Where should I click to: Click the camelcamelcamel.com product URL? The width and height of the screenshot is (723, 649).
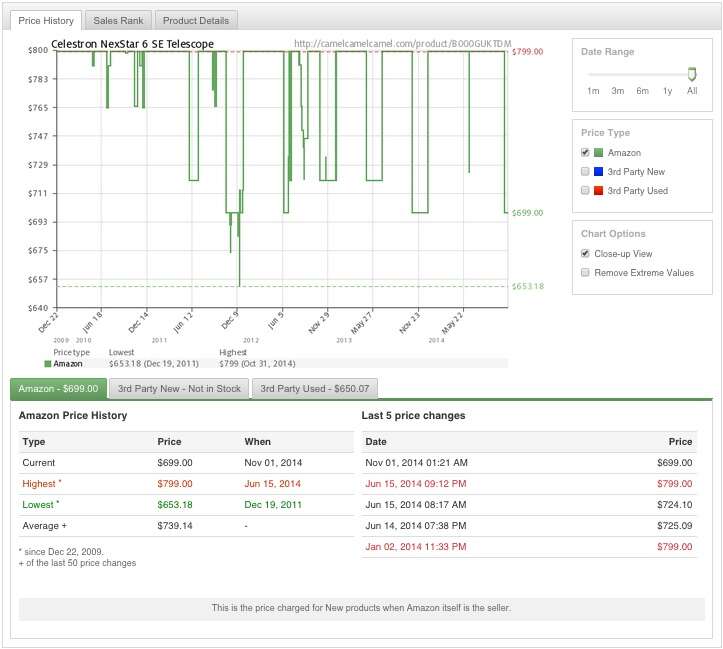pyautogui.click(x=403, y=44)
